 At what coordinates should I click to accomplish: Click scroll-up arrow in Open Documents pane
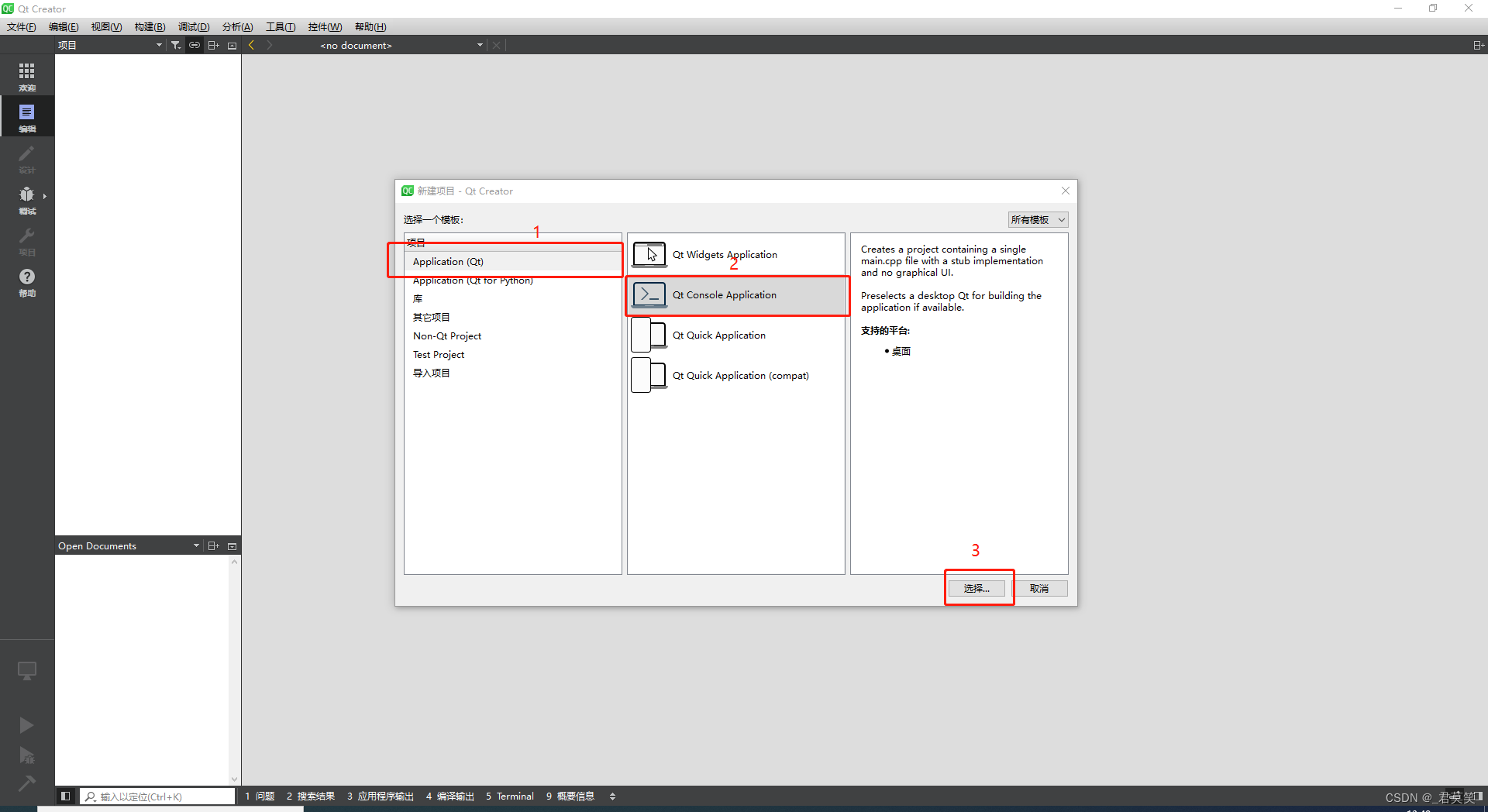234,561
